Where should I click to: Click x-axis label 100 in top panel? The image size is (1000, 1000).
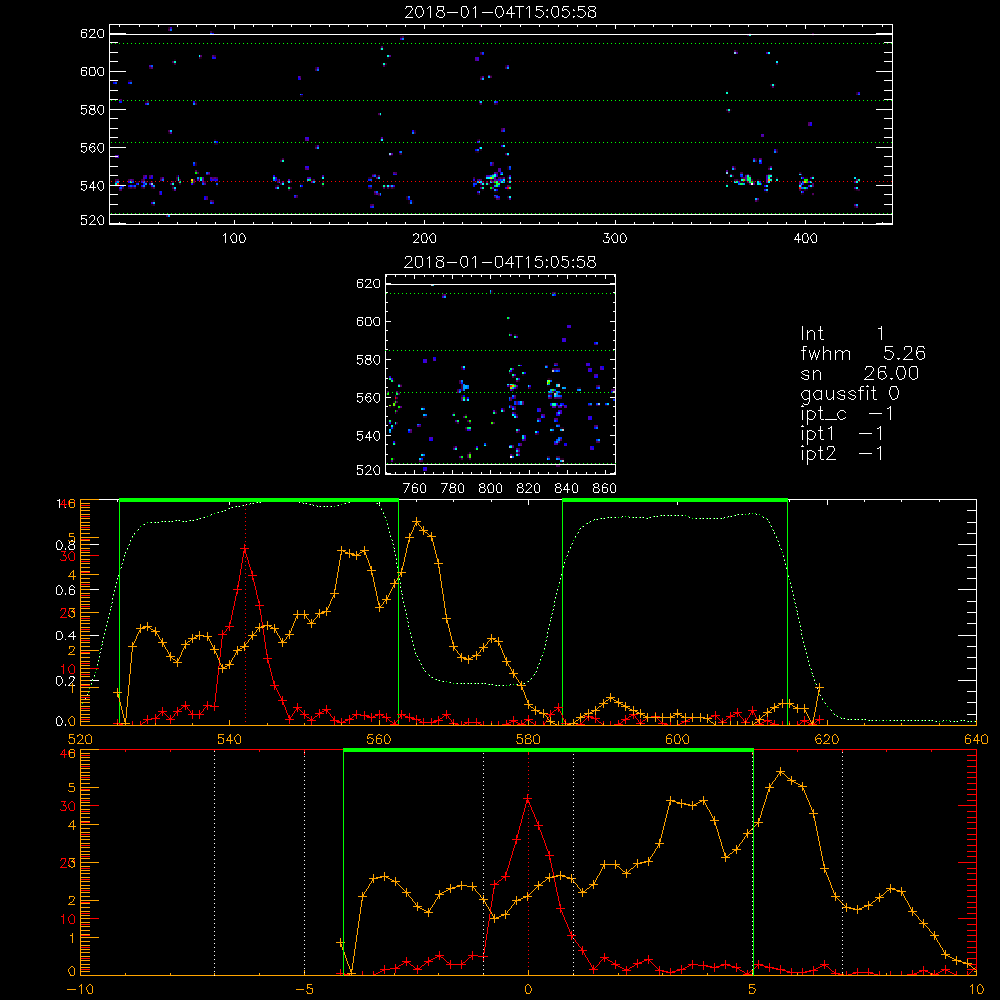coord(233,238)
